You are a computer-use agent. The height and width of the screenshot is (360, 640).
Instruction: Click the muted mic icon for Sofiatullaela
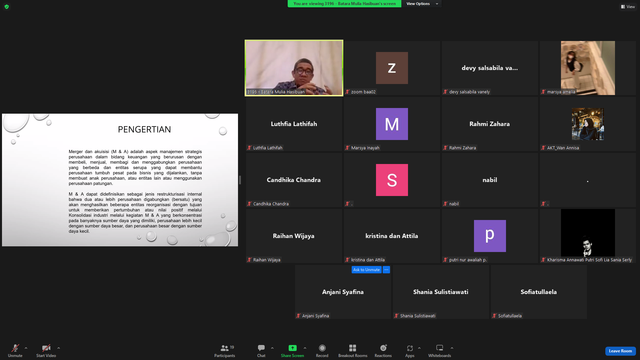pyautogui.click(x=494, y=316)
